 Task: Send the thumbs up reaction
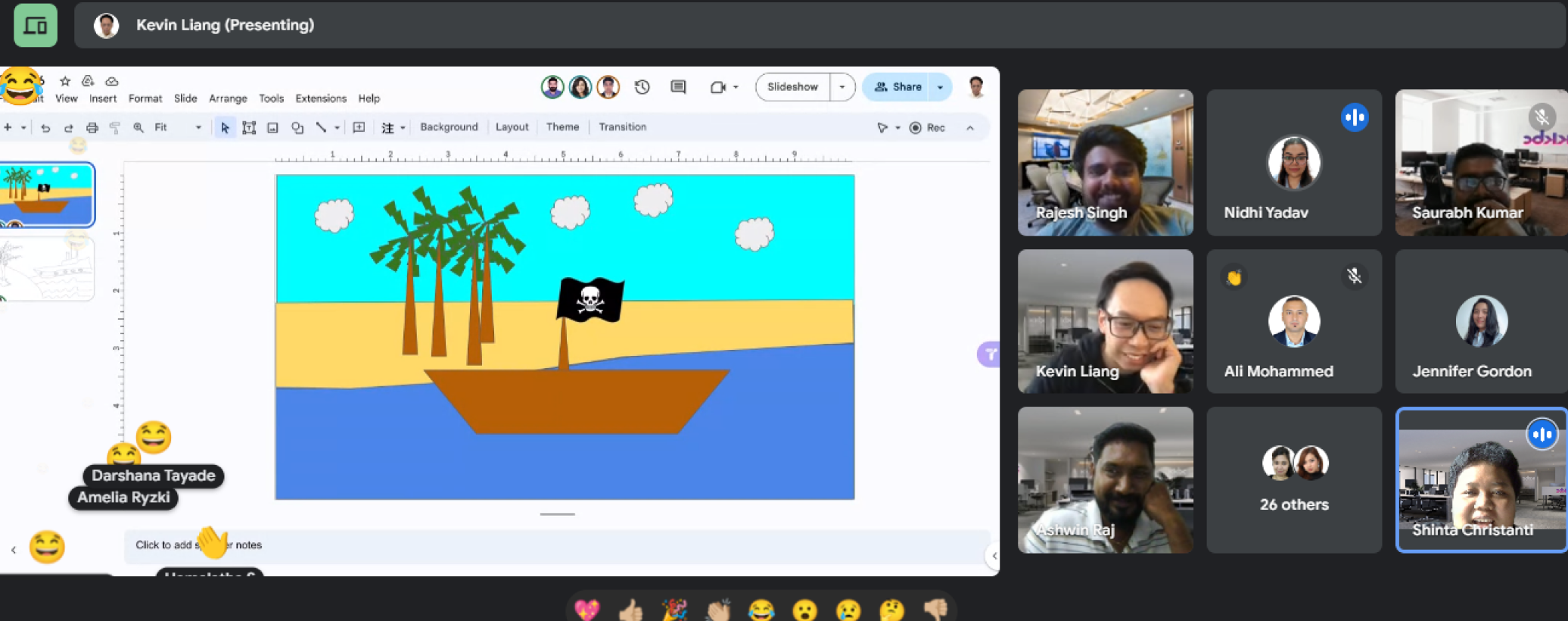[630, 609]
